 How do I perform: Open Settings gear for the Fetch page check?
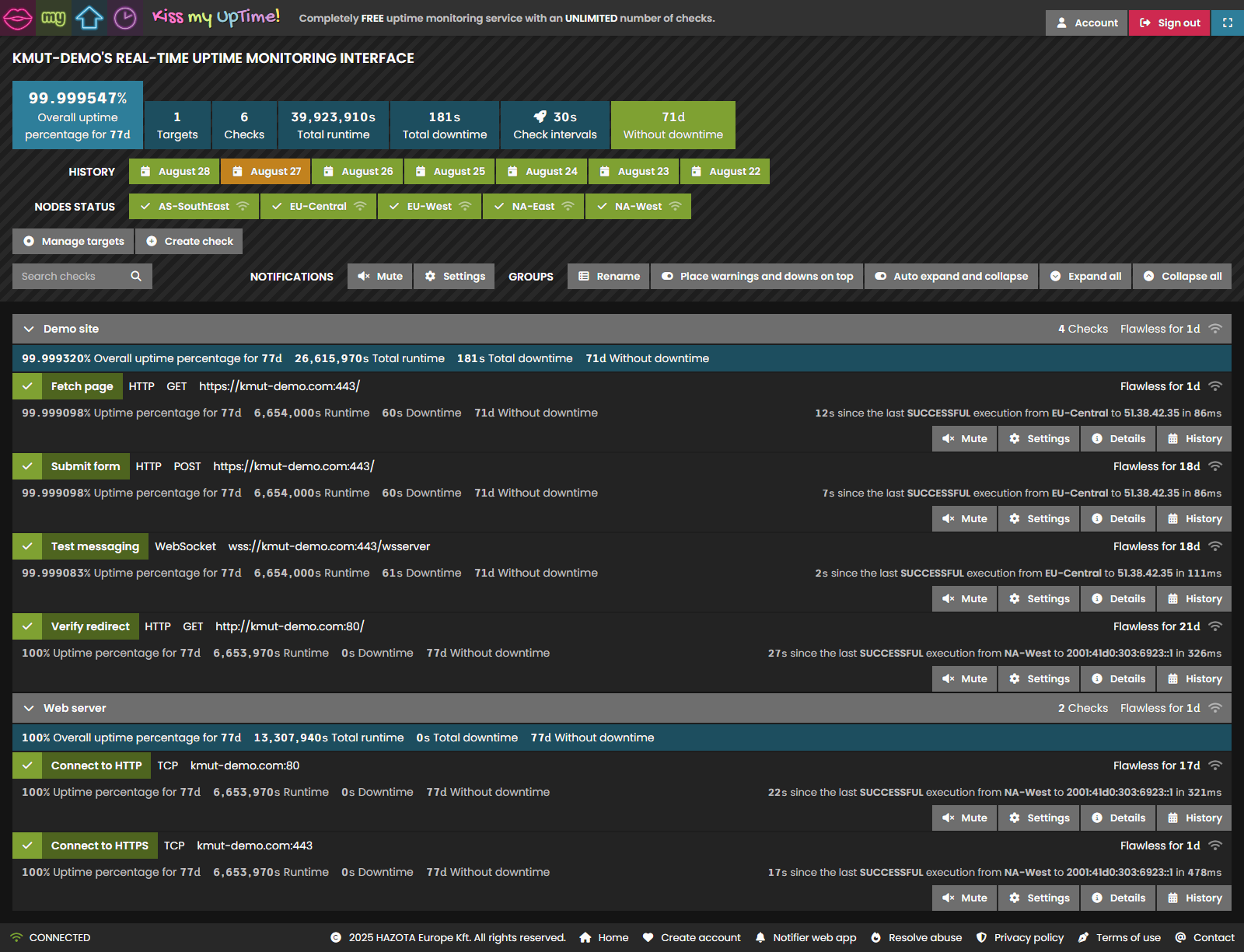pos(1038,438)
